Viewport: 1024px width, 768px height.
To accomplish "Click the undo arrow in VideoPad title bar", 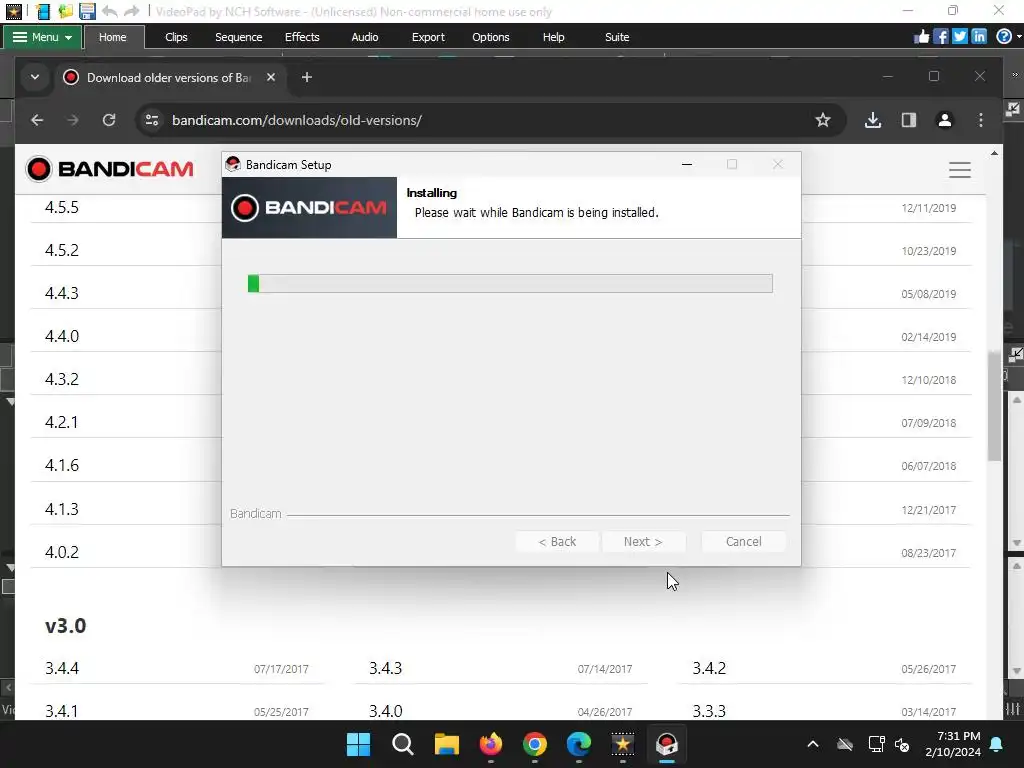I will pos(110,11).
